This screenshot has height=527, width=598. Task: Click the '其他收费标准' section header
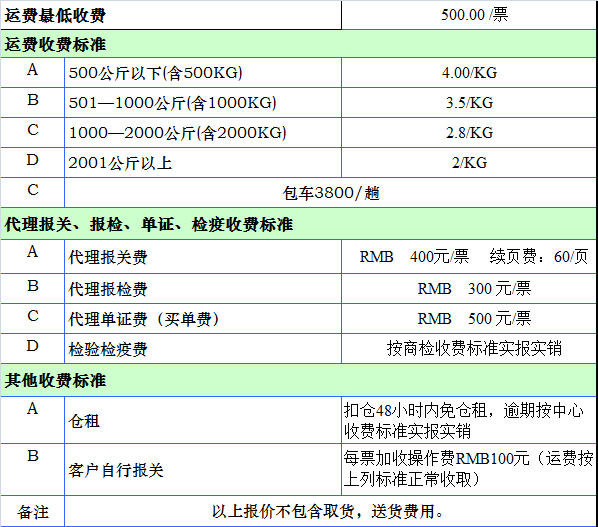pos(298,380)
